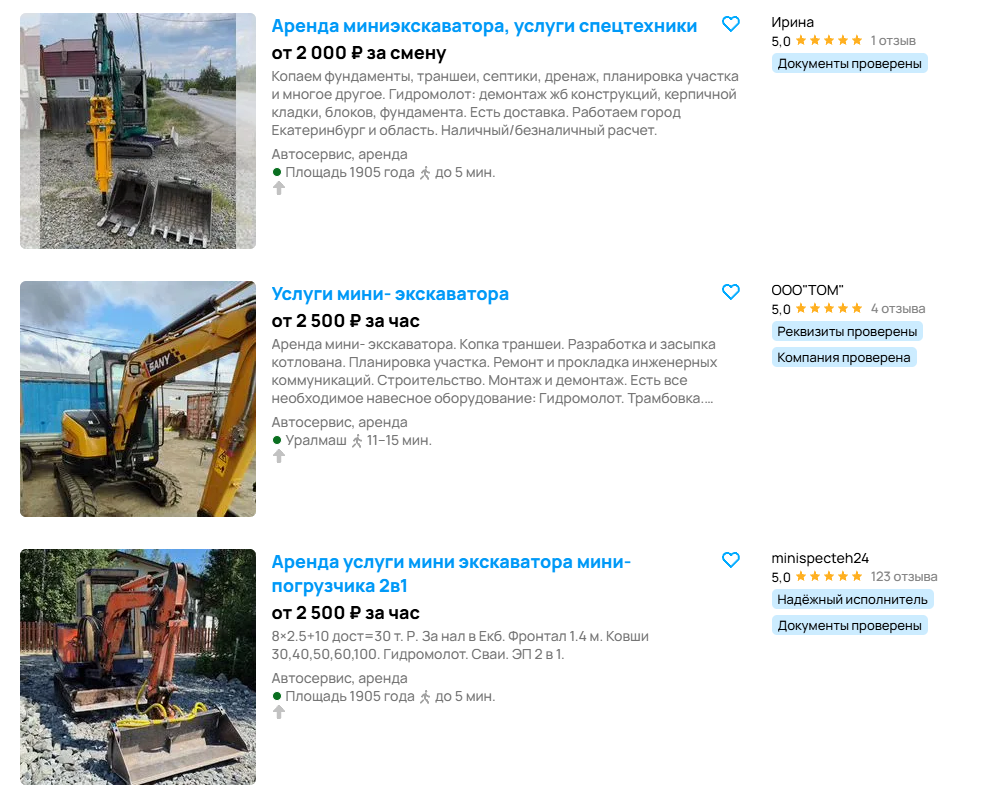Open seller ООО"ТОМ" profile
1006x795 pixels.
[x=807, y=290]
